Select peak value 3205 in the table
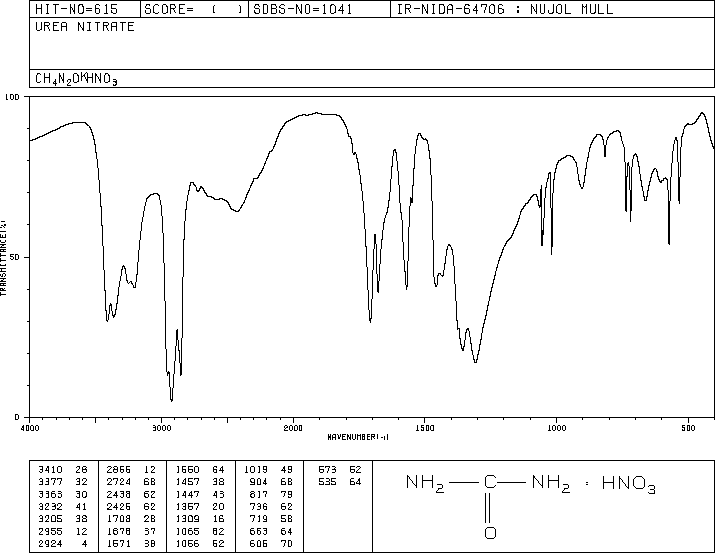The image size is (715, 553). 50,519
